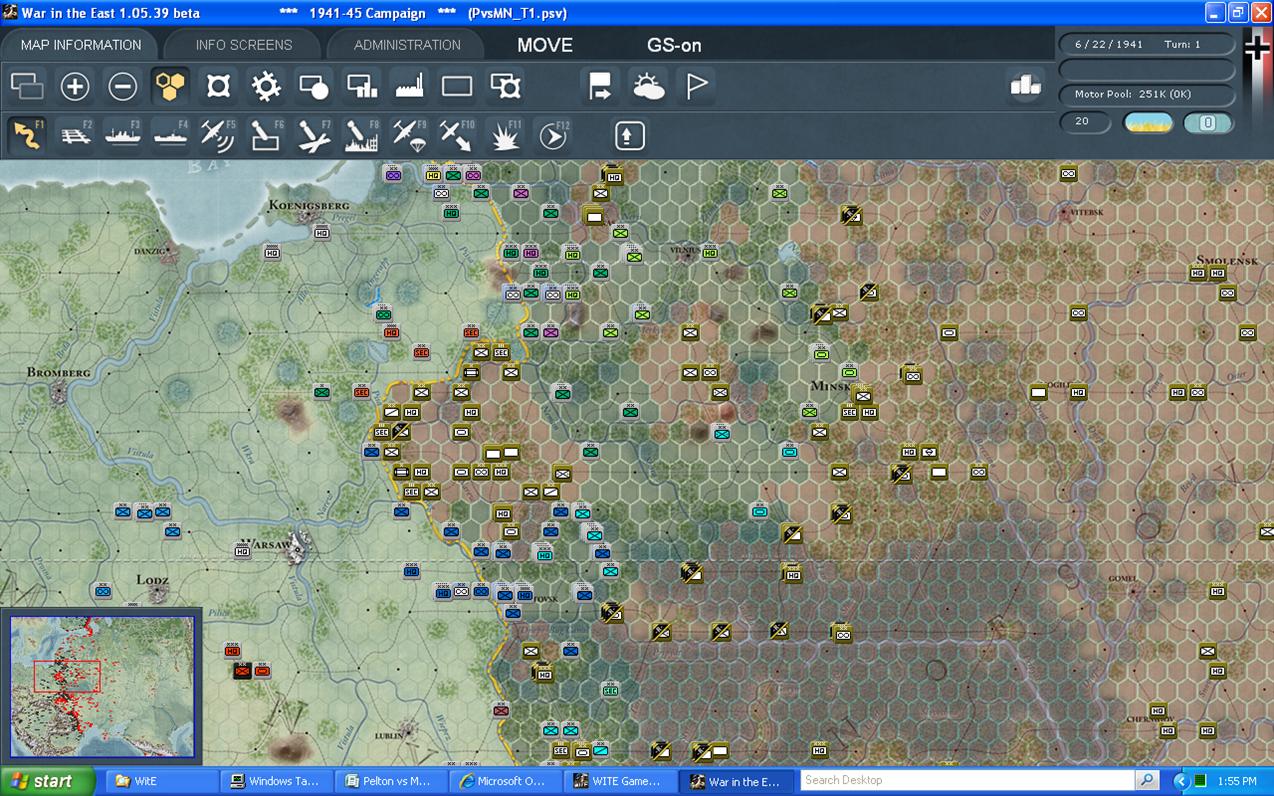Select F3 naval transport mode
Screen dimensions: 1274x796
[122, 135]
